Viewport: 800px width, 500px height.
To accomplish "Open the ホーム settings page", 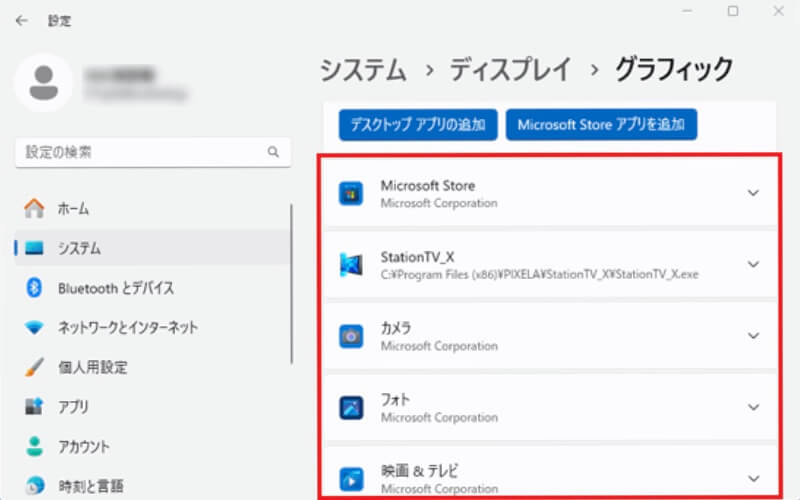I will [x=152, y=208].
